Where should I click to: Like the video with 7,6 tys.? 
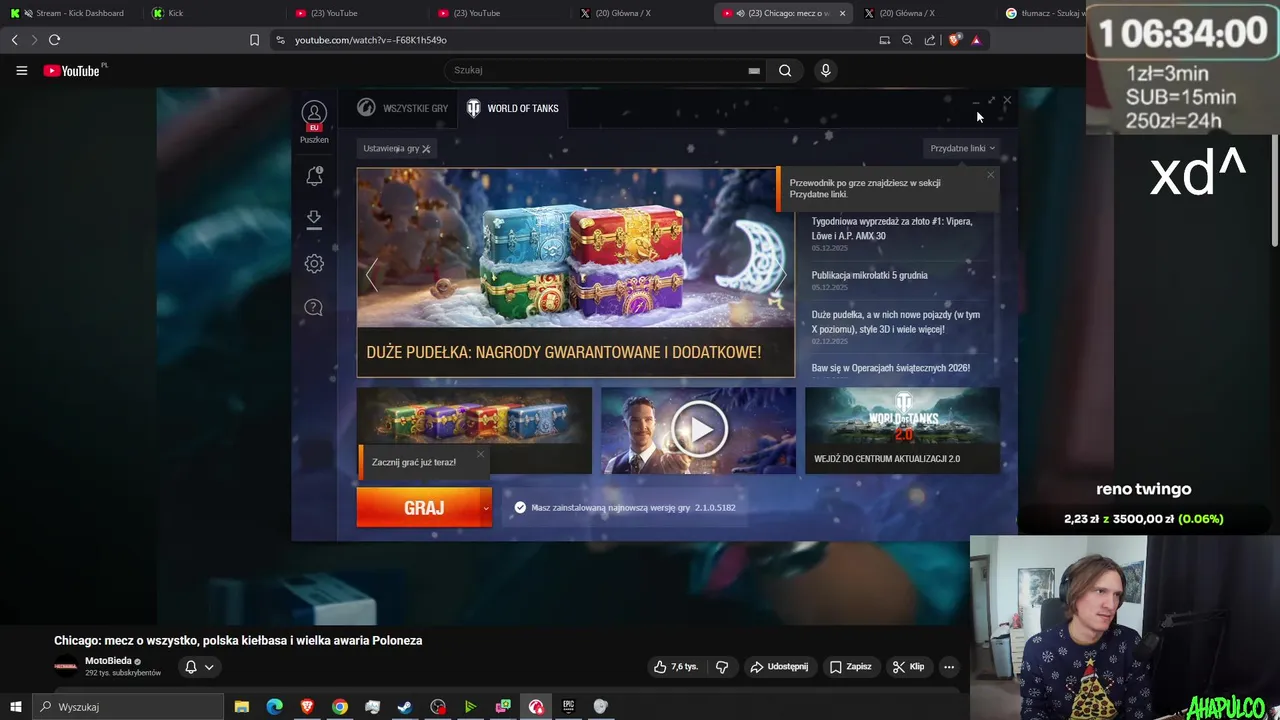pos(675,667)
